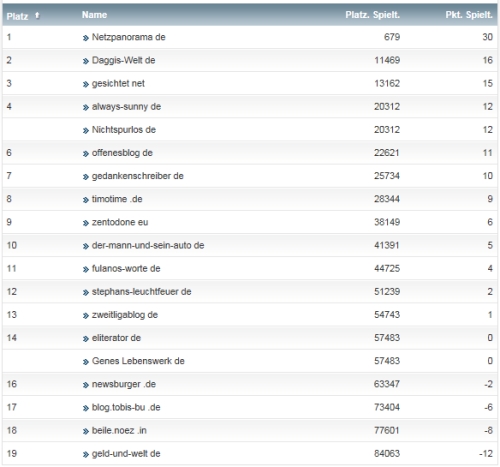The width and height of the screenshot is (500, 467).
Task: Open the zweitligablog de link
Action: [125, 315]
